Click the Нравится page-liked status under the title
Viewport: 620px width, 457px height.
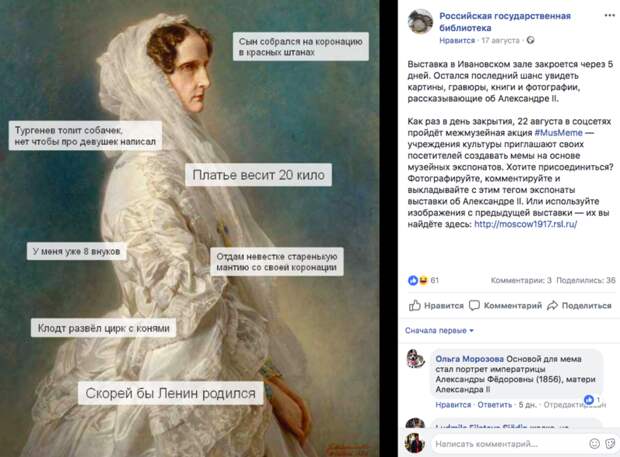point(457,40)
